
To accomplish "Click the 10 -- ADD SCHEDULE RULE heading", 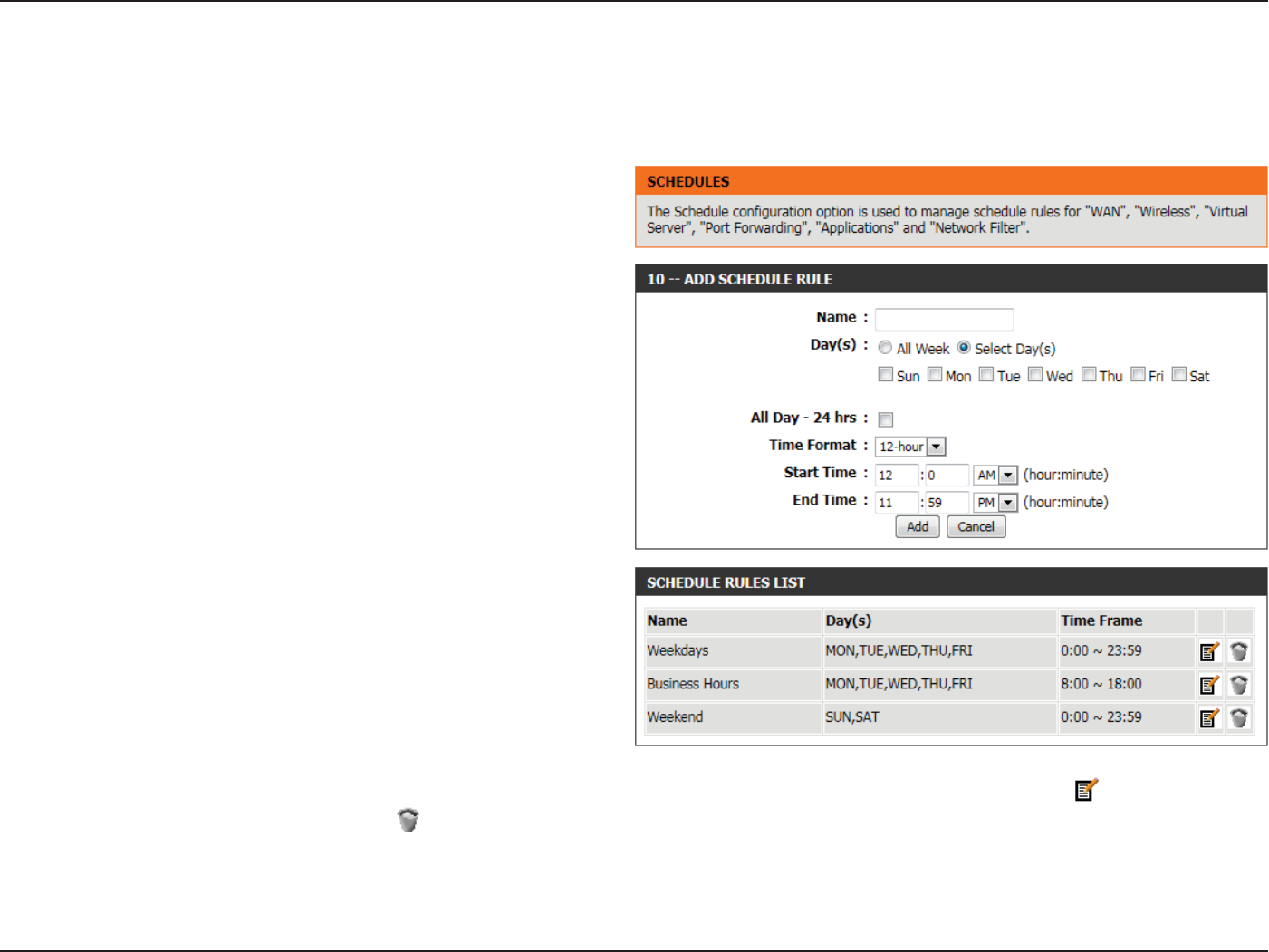I will tap(739, 280).
